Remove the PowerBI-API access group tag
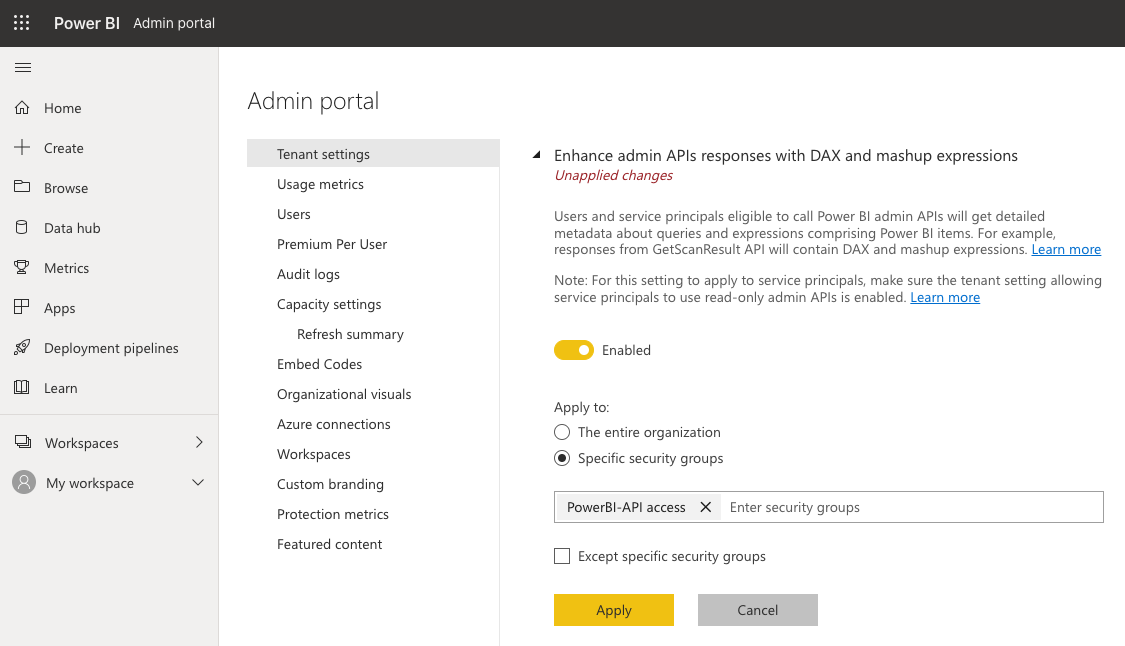This screenshot has height=646, width=1125. 705,507
